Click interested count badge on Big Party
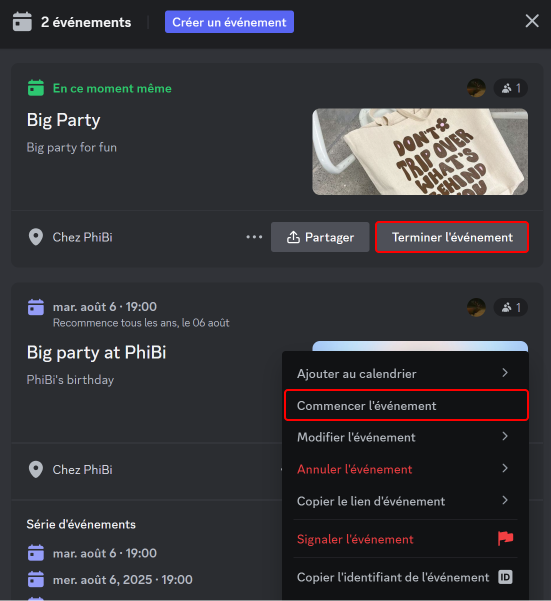The width and height of the screenshot is (551, 601). (511, 88)
